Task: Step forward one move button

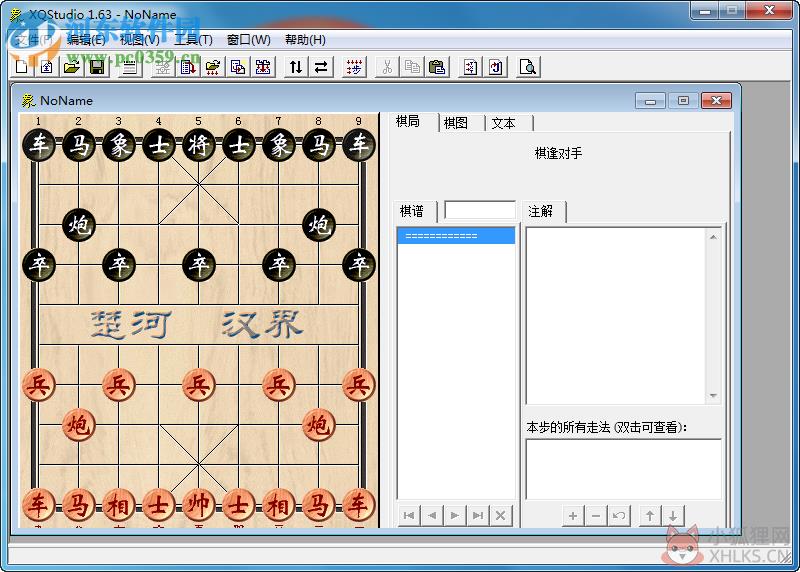Action: tap(455, 515)
